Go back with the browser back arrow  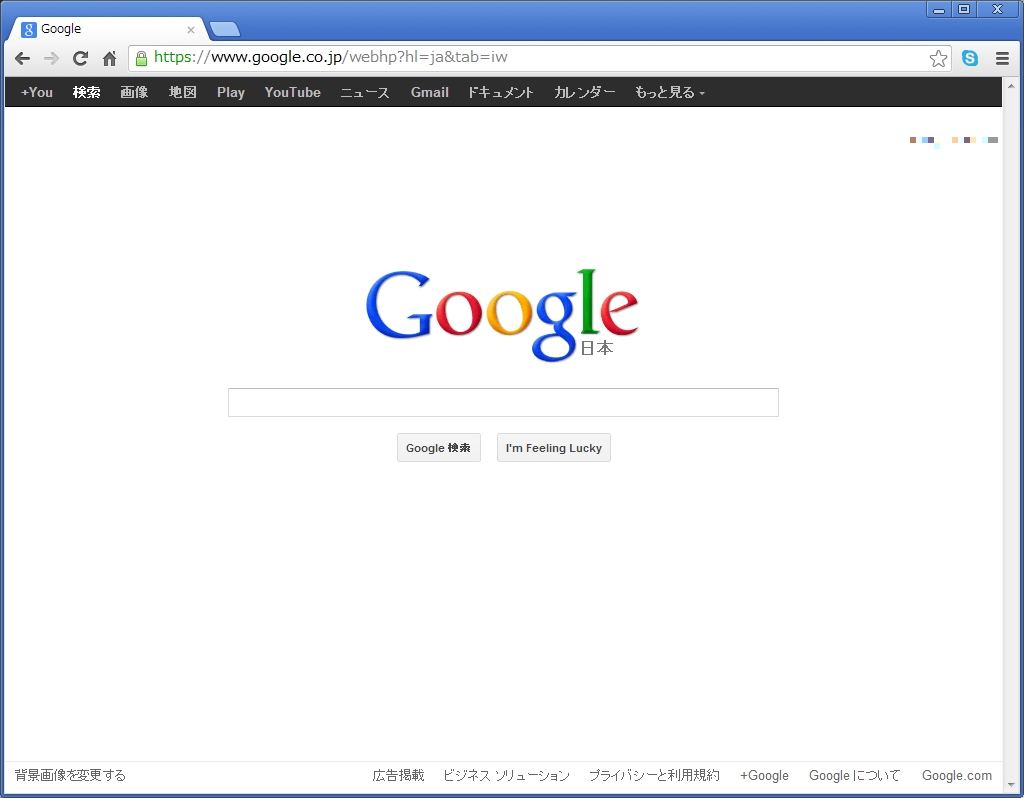coord(22,59)
